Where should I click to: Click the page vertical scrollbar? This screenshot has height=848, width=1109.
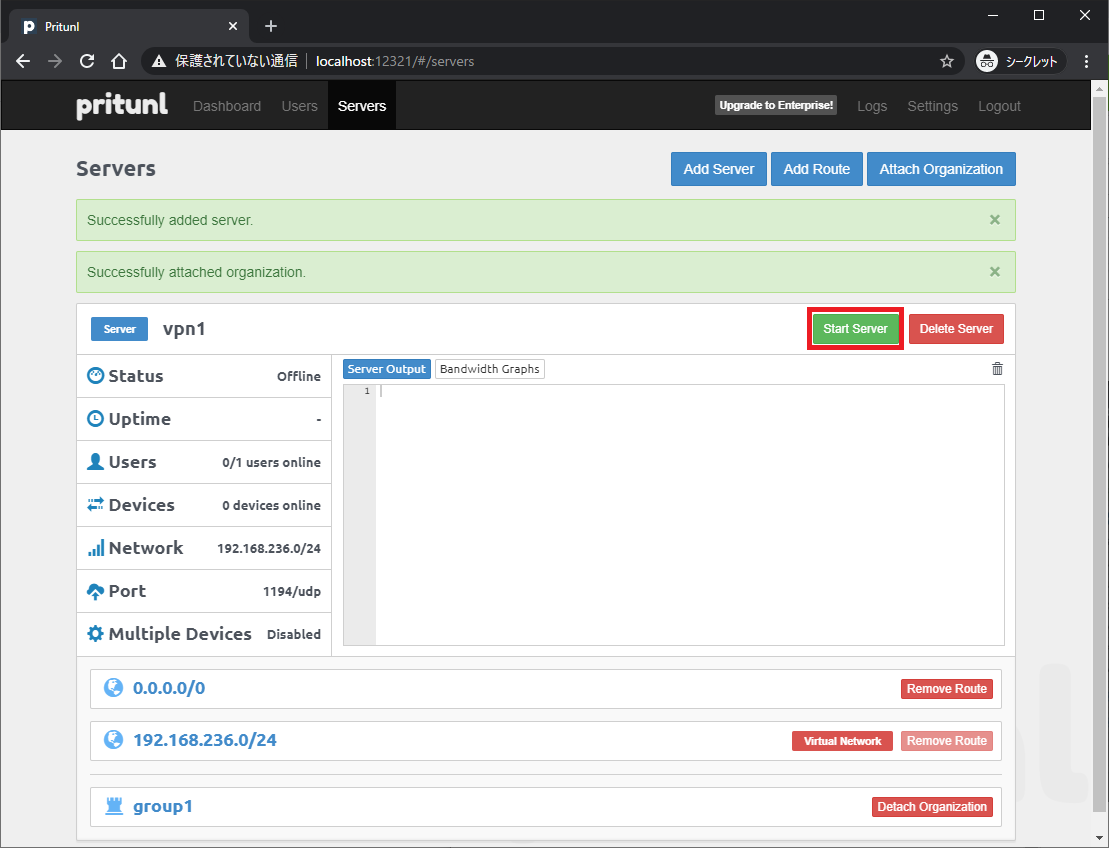[1098, 453]
